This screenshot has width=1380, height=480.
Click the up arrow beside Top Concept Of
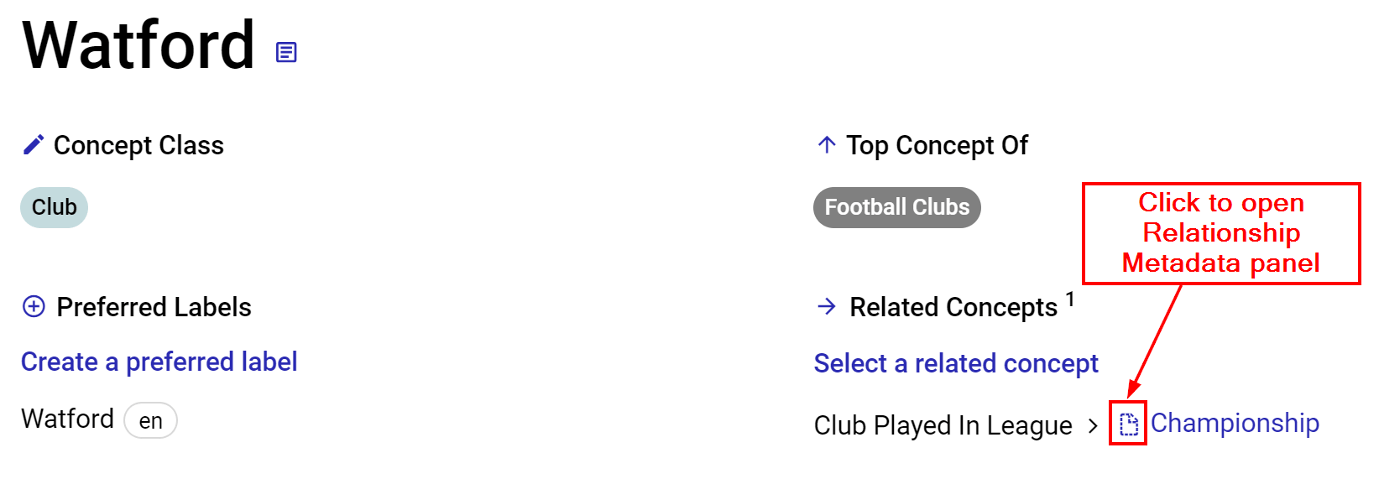(826, 145)
